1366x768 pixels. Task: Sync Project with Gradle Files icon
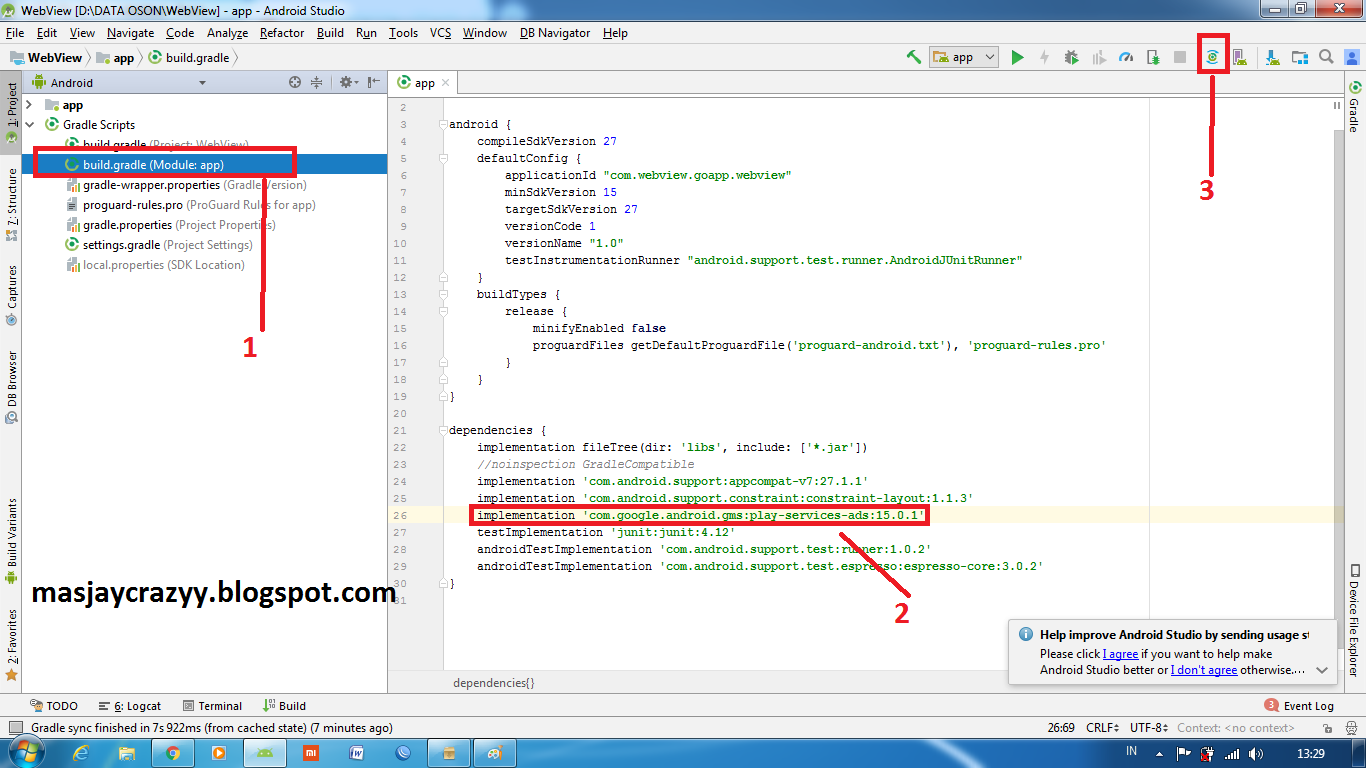[1212, 58]
